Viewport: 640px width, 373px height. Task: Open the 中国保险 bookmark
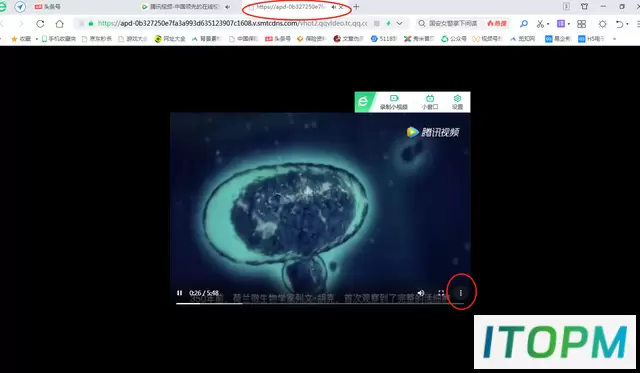pyautogui.click(x=243, y=39)
